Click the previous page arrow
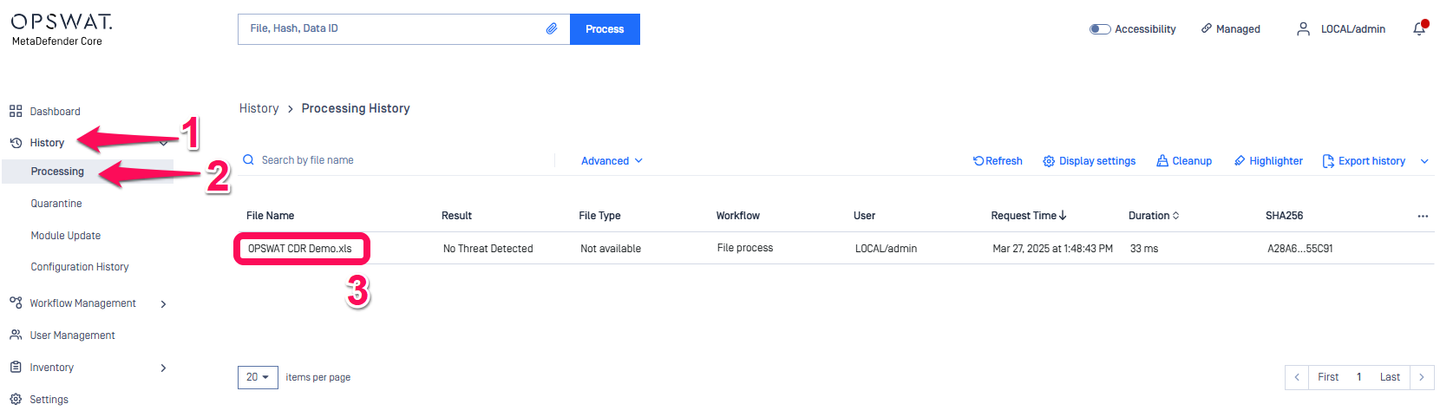 click(x=1296, y=377)
